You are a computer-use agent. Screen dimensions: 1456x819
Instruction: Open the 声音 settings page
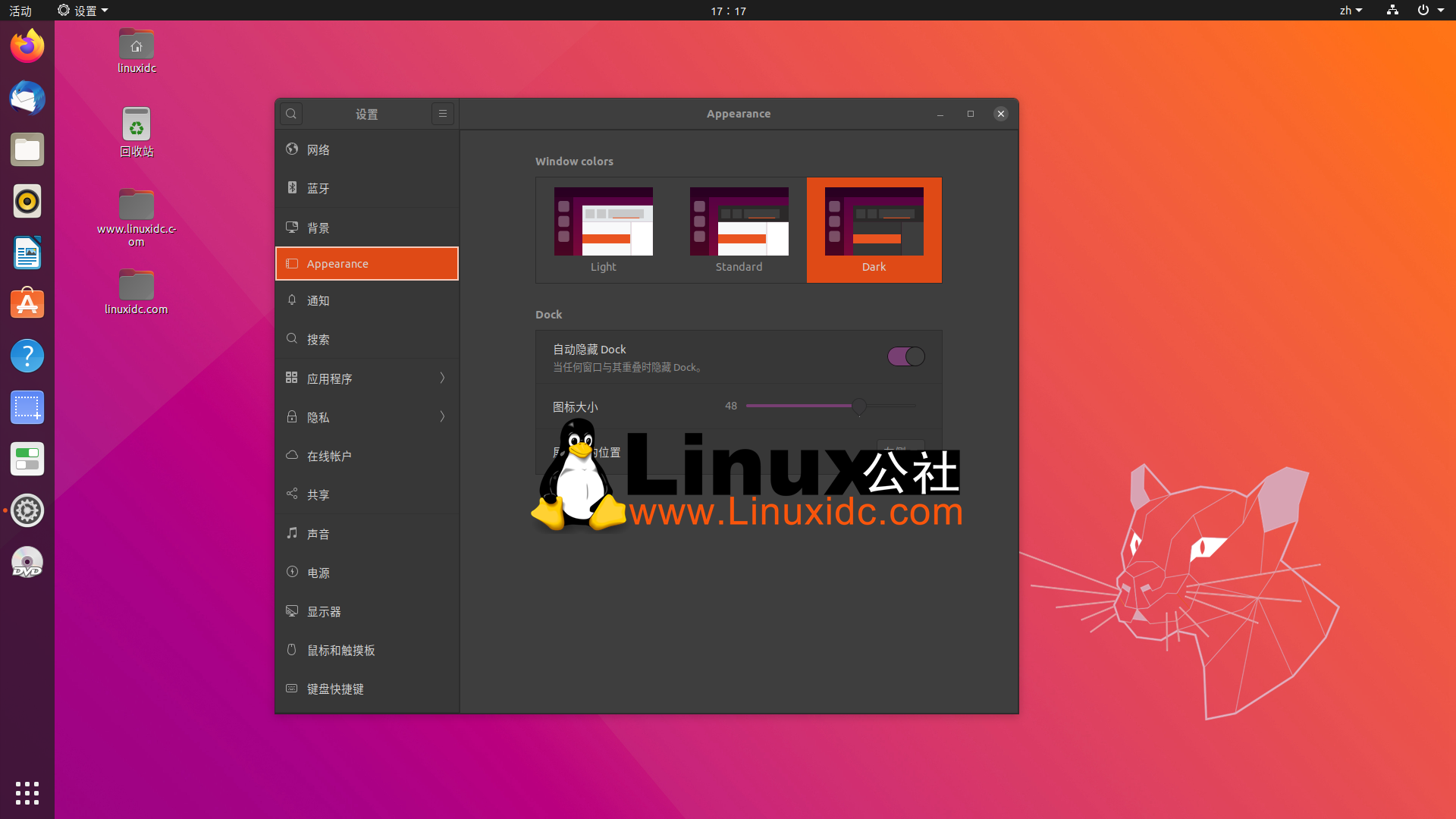coord(318,533)
